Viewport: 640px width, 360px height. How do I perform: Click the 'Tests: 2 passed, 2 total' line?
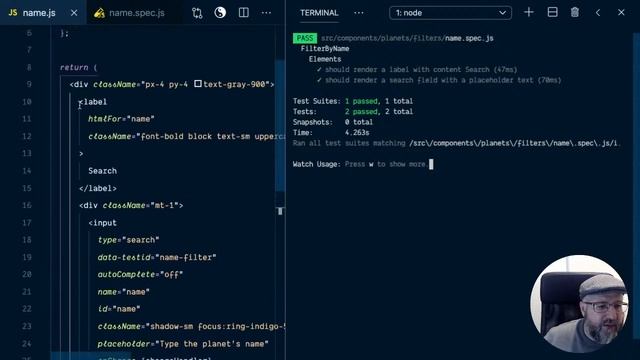(x=353, y=111)
